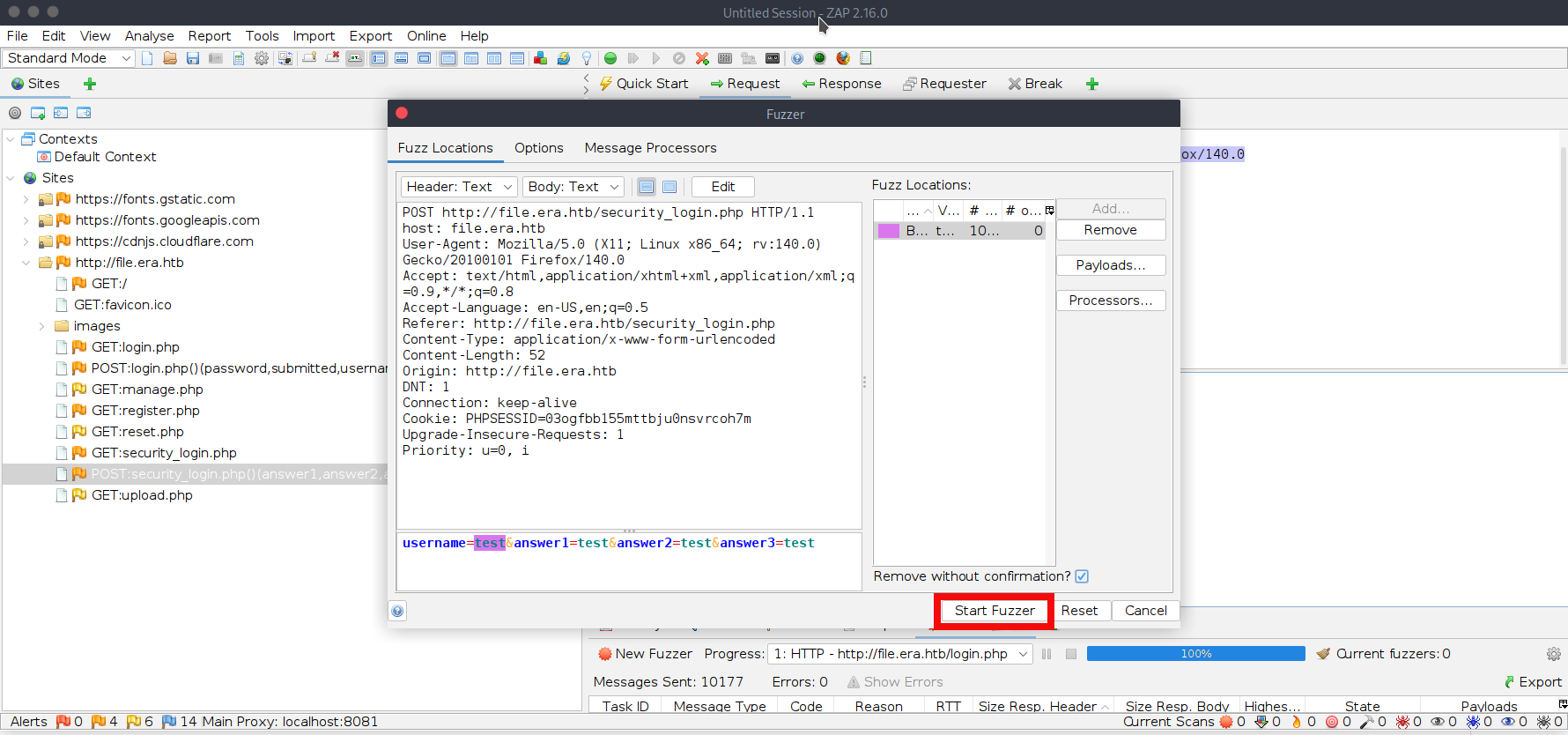The width and height of the screenshot is (1568, 735).
Task: Expand the images folder in Sites tree
Action: click(x=41, y=326)
